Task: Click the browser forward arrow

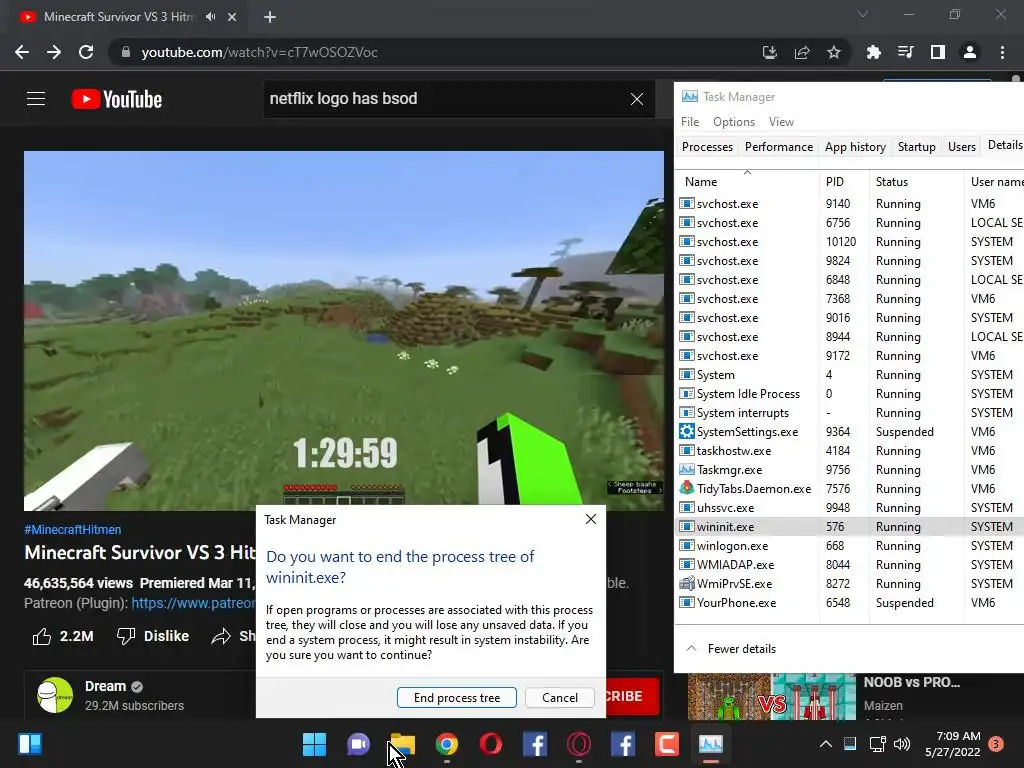Action: click(x=54, y=52)
